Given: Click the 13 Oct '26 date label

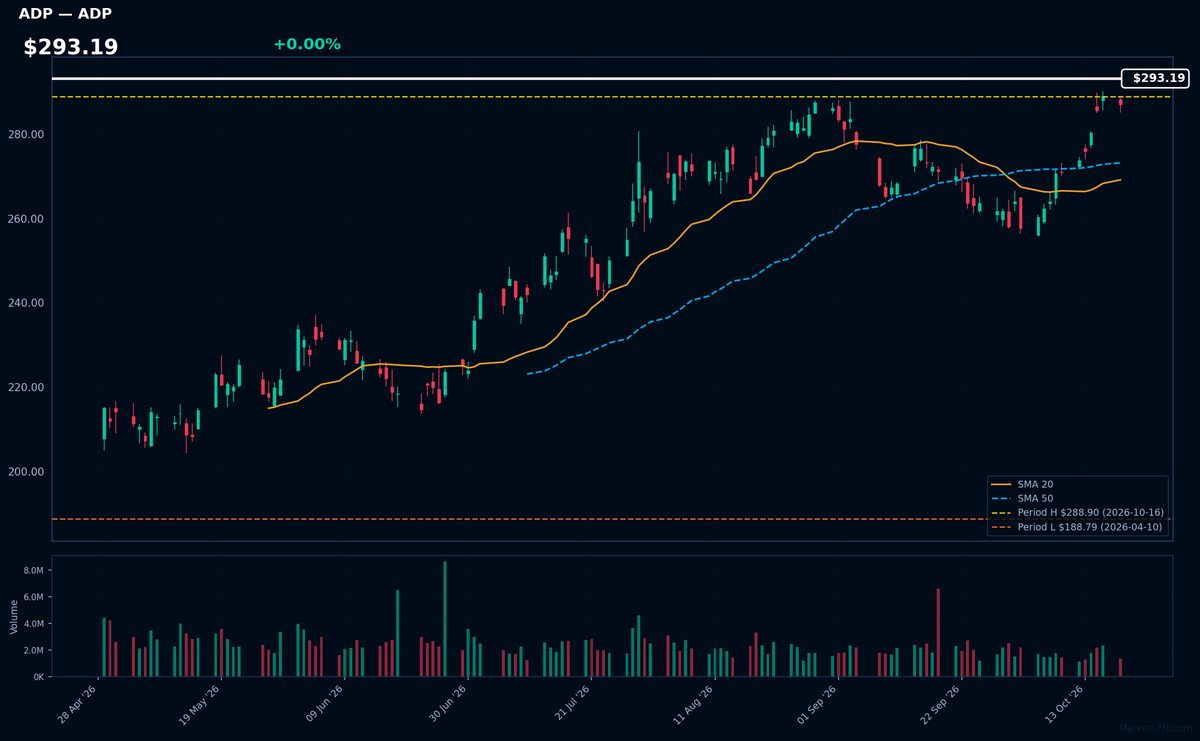Looking at the screenshot, I should coord(1063,704).
